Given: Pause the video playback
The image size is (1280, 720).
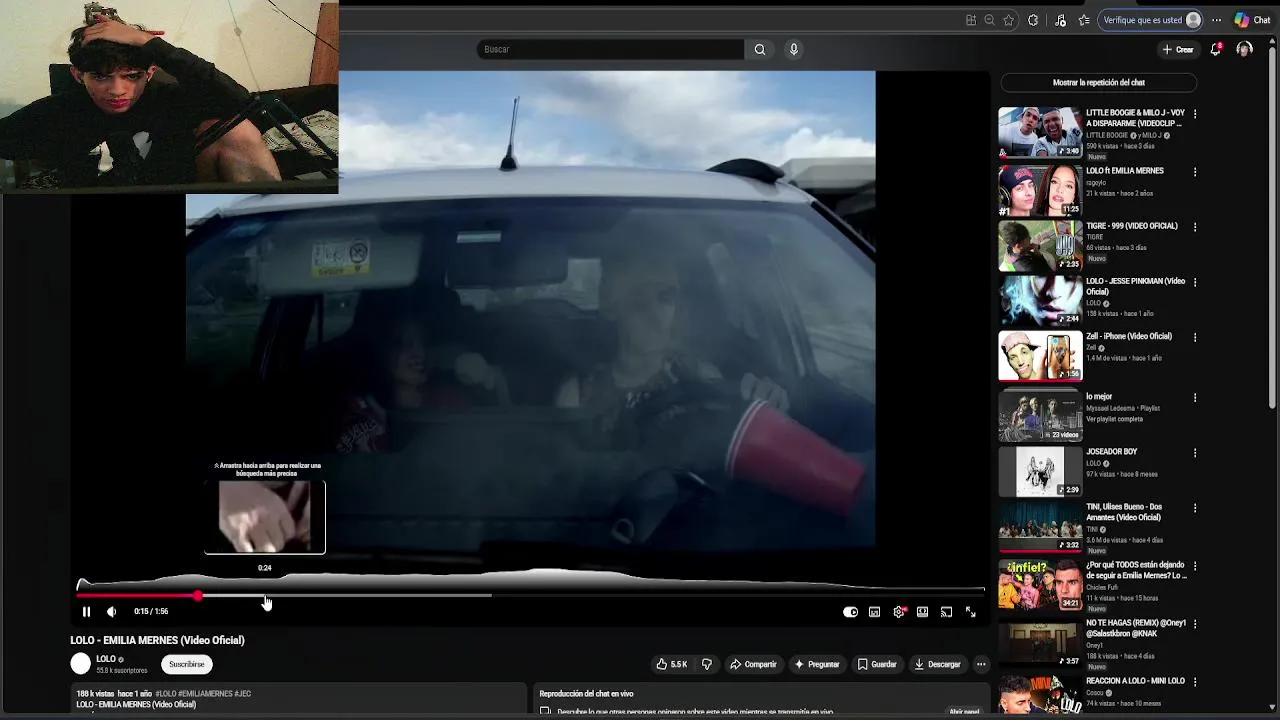Looking at the screenshot, I should [86, 612].
